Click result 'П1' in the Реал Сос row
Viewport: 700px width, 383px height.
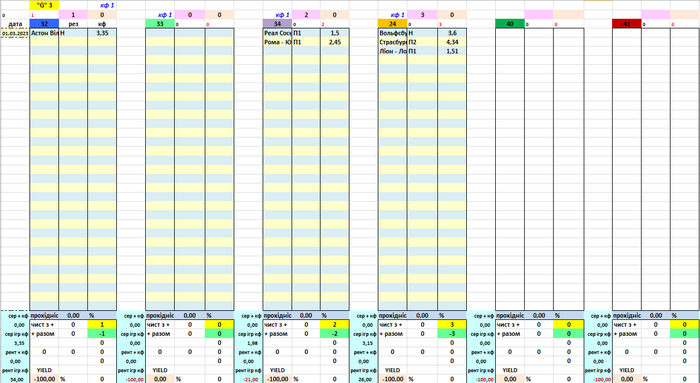pyautogui.click(x=306, y=33)
